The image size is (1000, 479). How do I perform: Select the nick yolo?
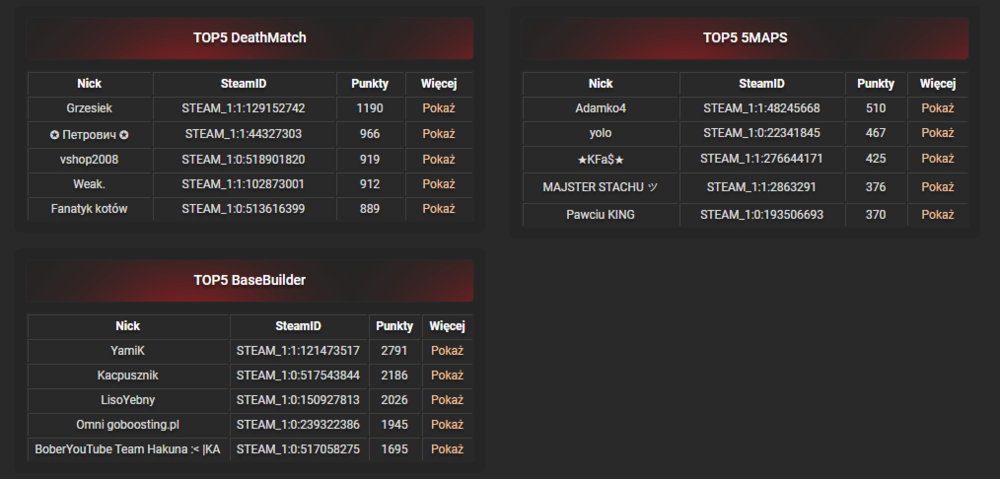coord(601,133)
